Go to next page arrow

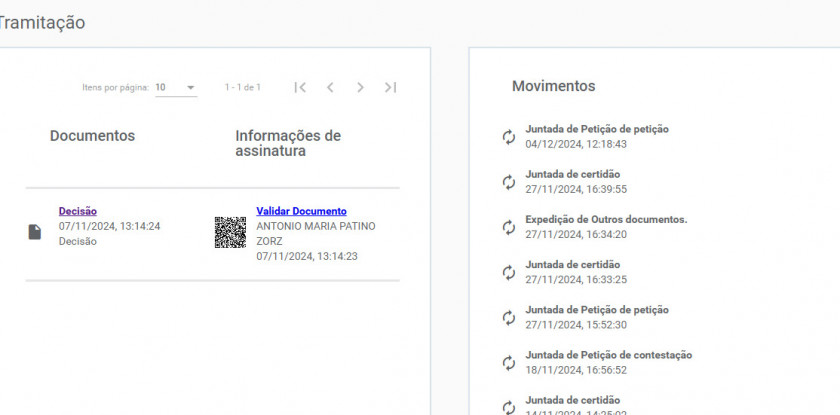pos(360,88)
